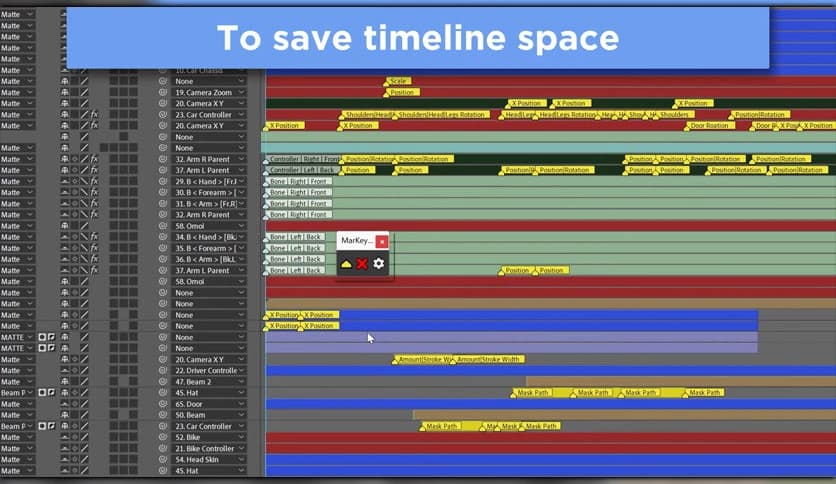Click the fx icon on 31. B < Arm > row
The width and height of the screenshot is (836, 484).
click(94, 204)
